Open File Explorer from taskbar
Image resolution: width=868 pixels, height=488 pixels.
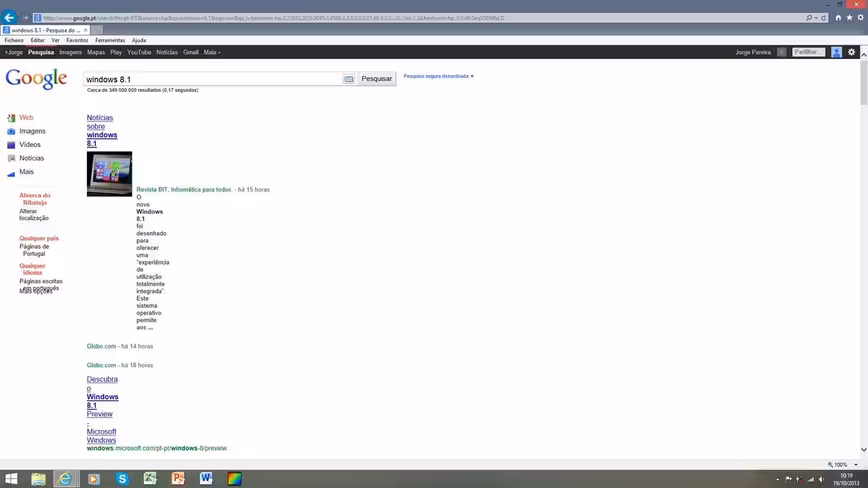(x=38, y=479)
